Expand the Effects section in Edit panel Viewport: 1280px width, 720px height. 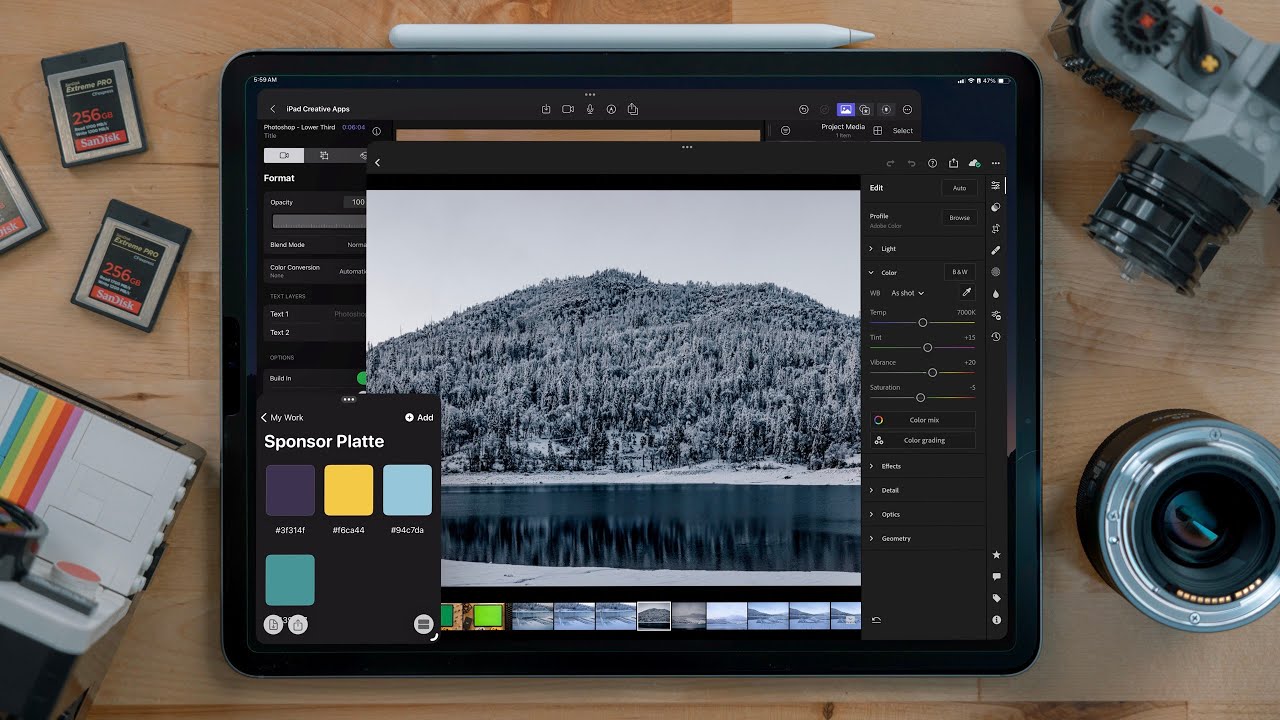(x=921, y=466)
